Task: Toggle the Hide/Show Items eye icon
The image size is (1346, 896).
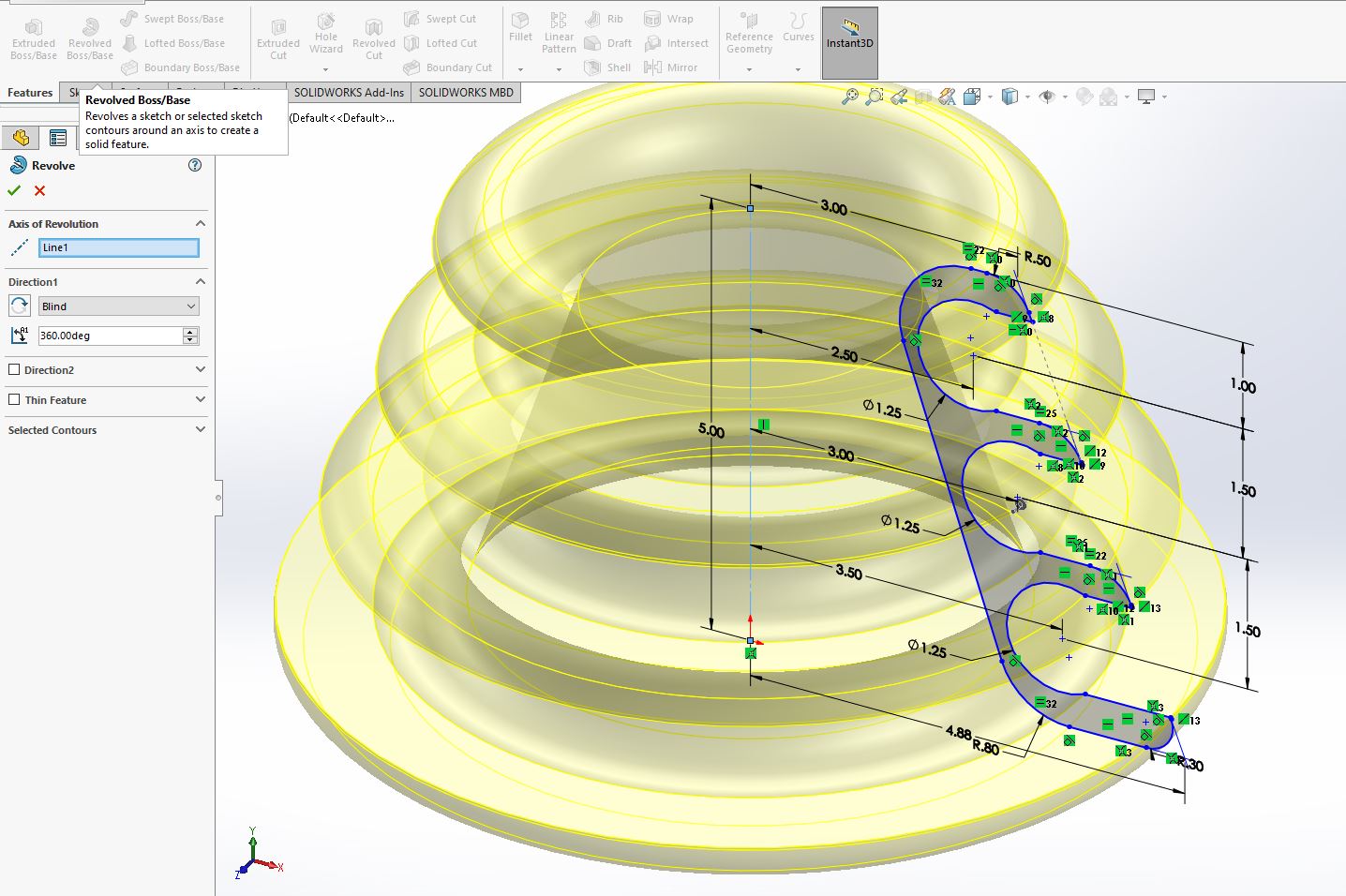Action: click(1047, 97)
